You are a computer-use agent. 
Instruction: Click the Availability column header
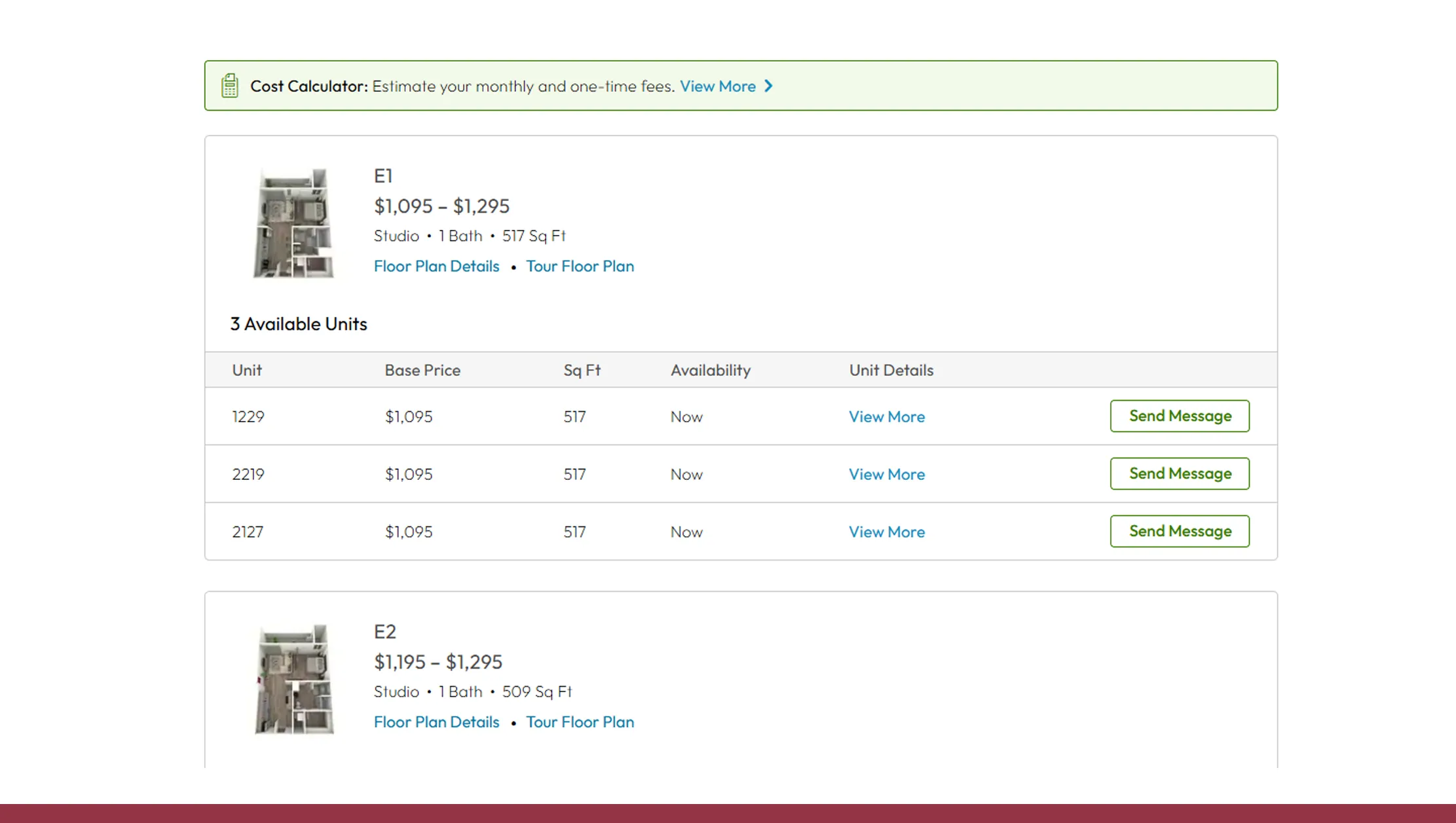coord(710,370)
